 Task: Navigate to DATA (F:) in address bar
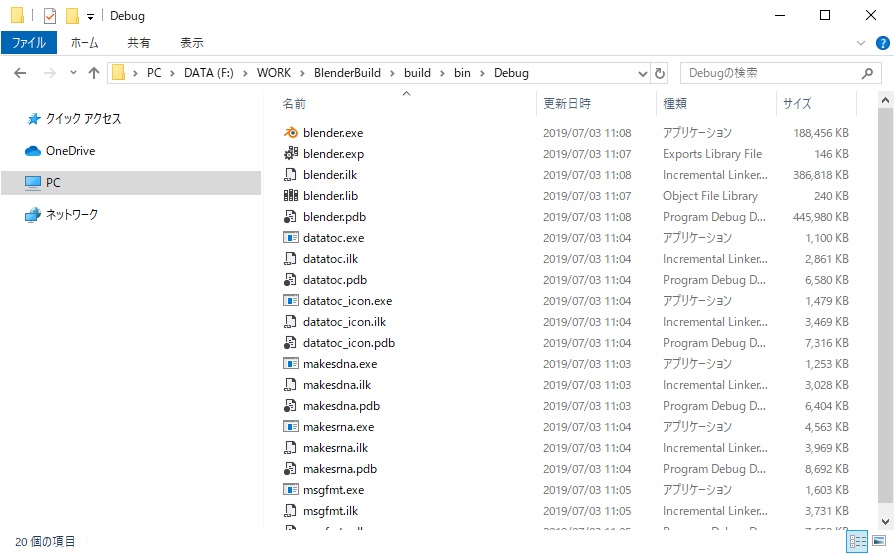point(208,73)
